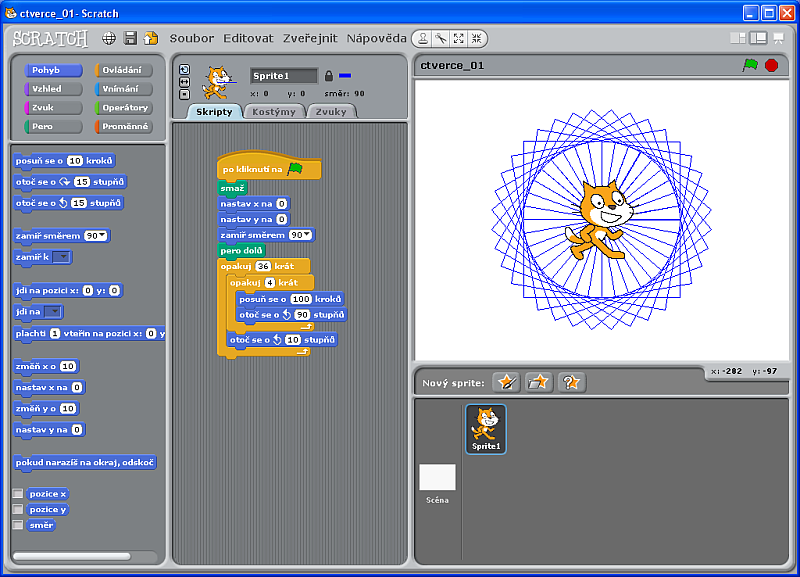Click the language globe icon
The width and height of the screenshot is (800, 577).
pyautogui.click(x=109, y=38)
